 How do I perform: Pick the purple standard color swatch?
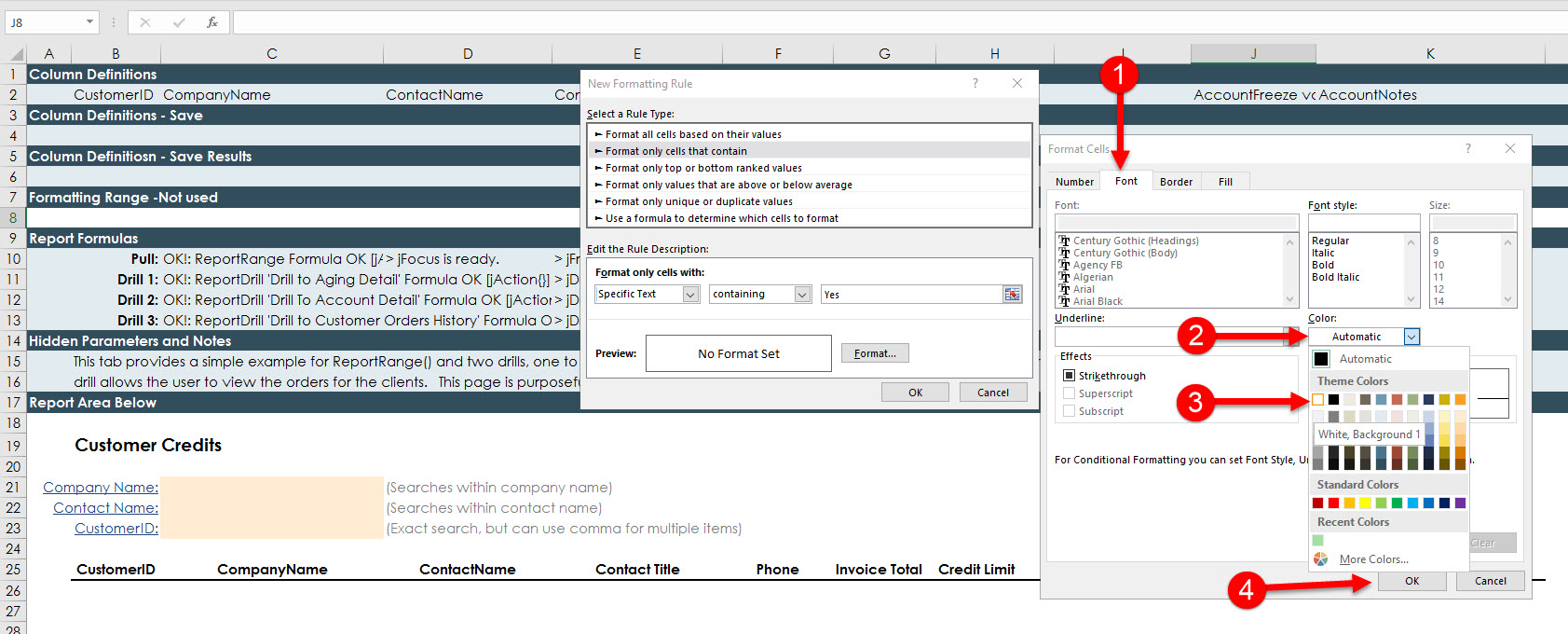1460,503
